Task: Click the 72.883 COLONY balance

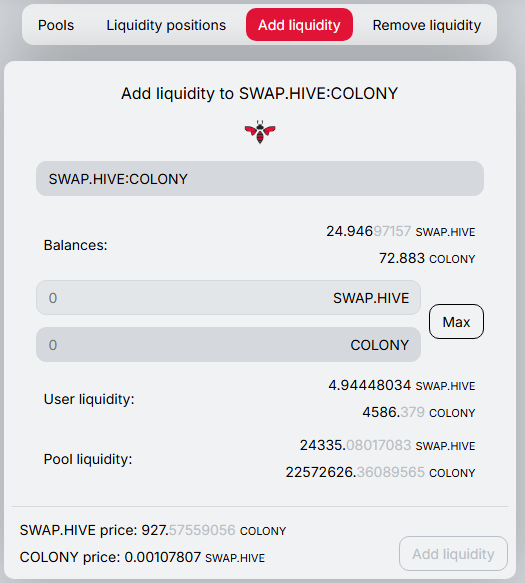Action: [x=427, y=258]
